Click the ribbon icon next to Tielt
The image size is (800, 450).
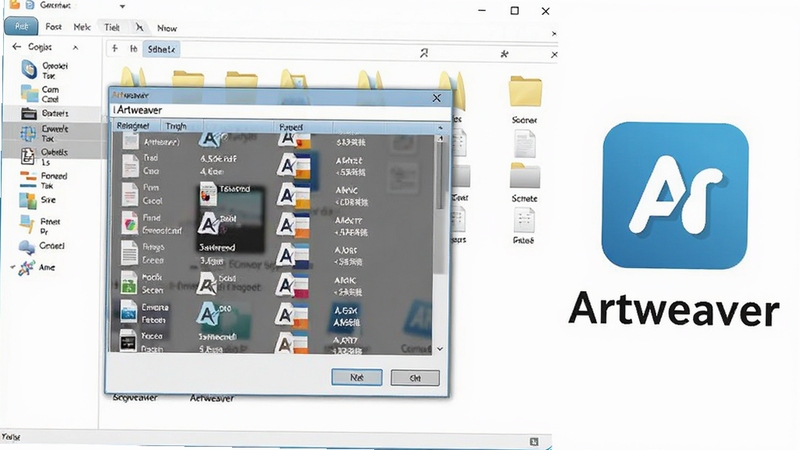(x=139, y=27)
